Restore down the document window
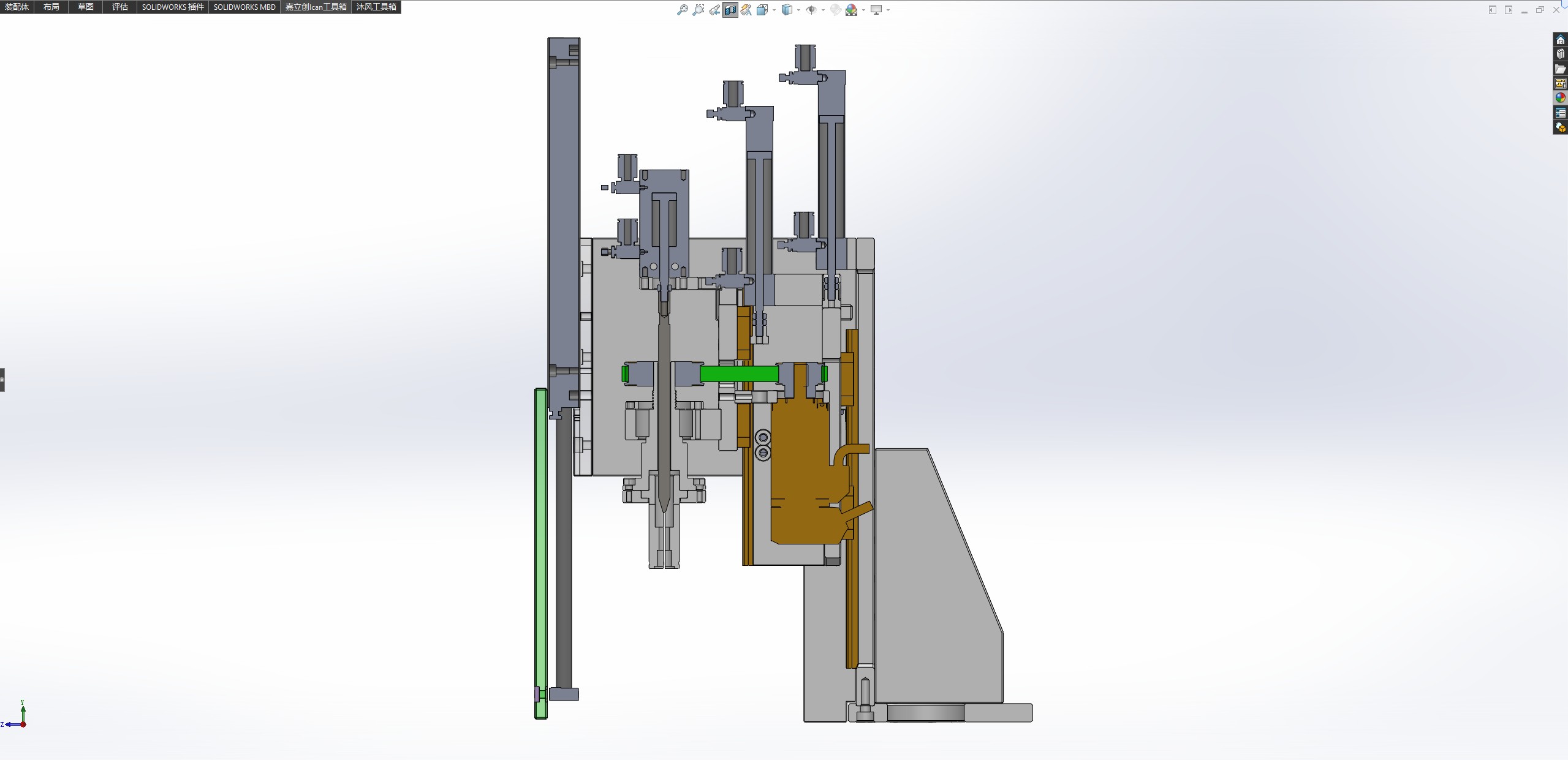 coord(1540,10)
